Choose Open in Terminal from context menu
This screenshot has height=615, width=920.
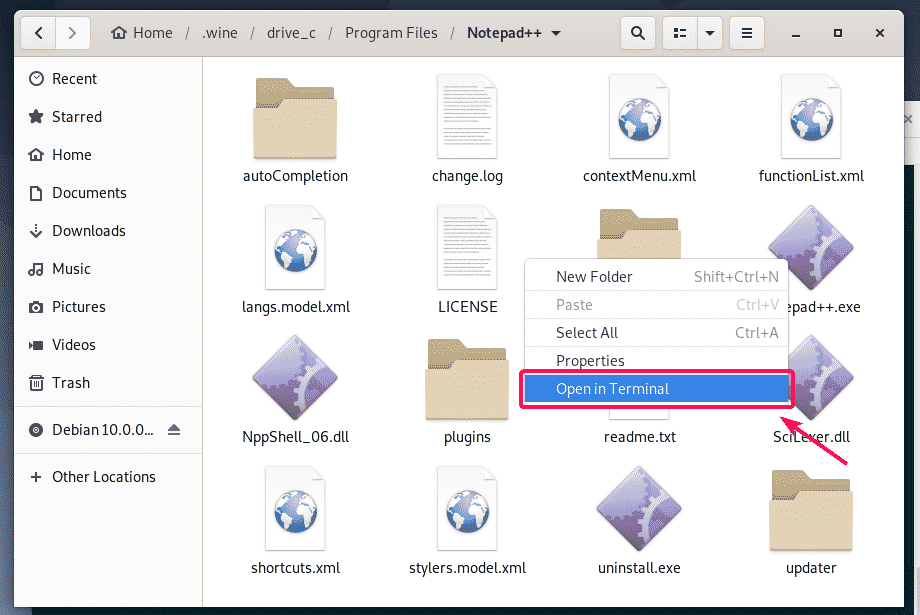tap(656, 388)
